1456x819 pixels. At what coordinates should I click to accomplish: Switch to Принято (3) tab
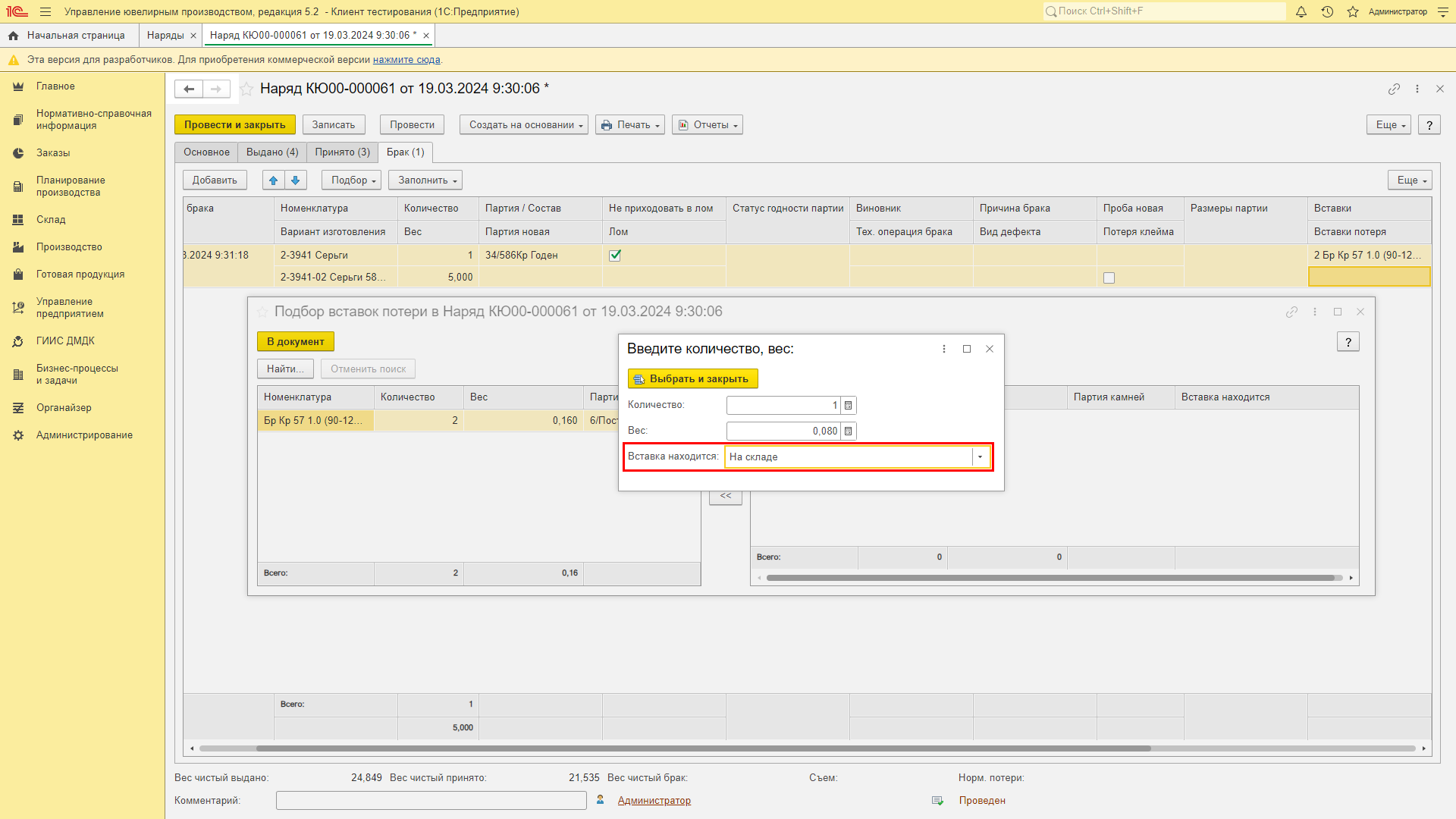point(343,152)
